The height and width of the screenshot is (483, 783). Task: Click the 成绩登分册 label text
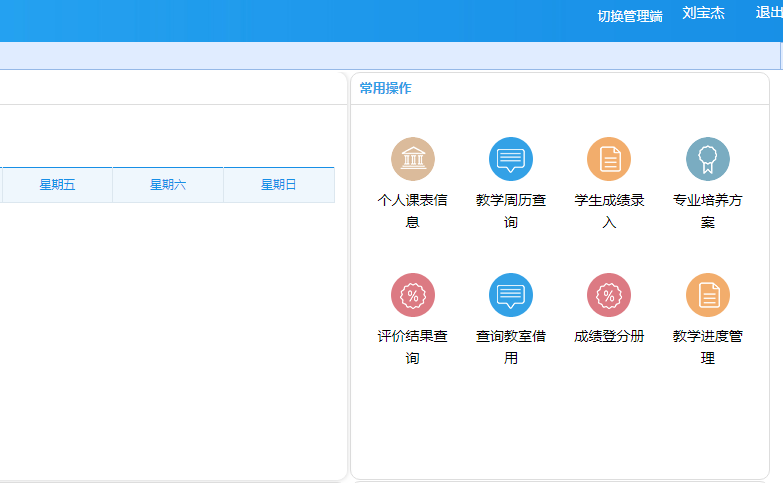[x=609, y=336]
